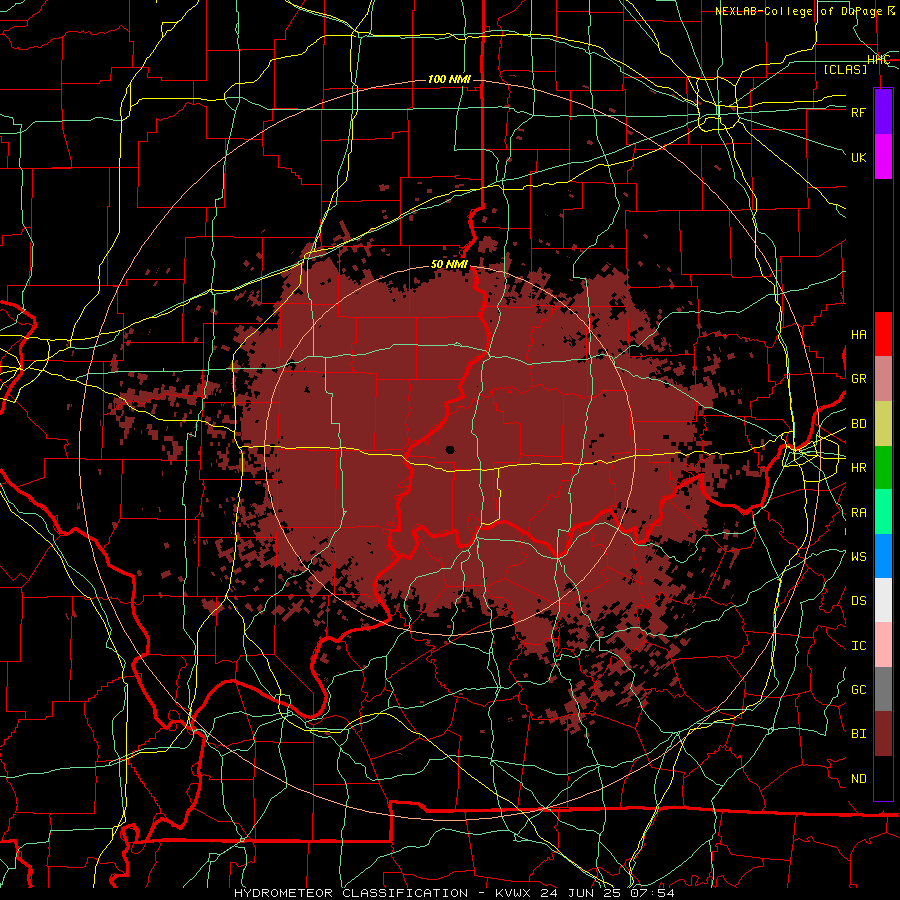Select the 'ND' legend label

(x=859, y=779)
